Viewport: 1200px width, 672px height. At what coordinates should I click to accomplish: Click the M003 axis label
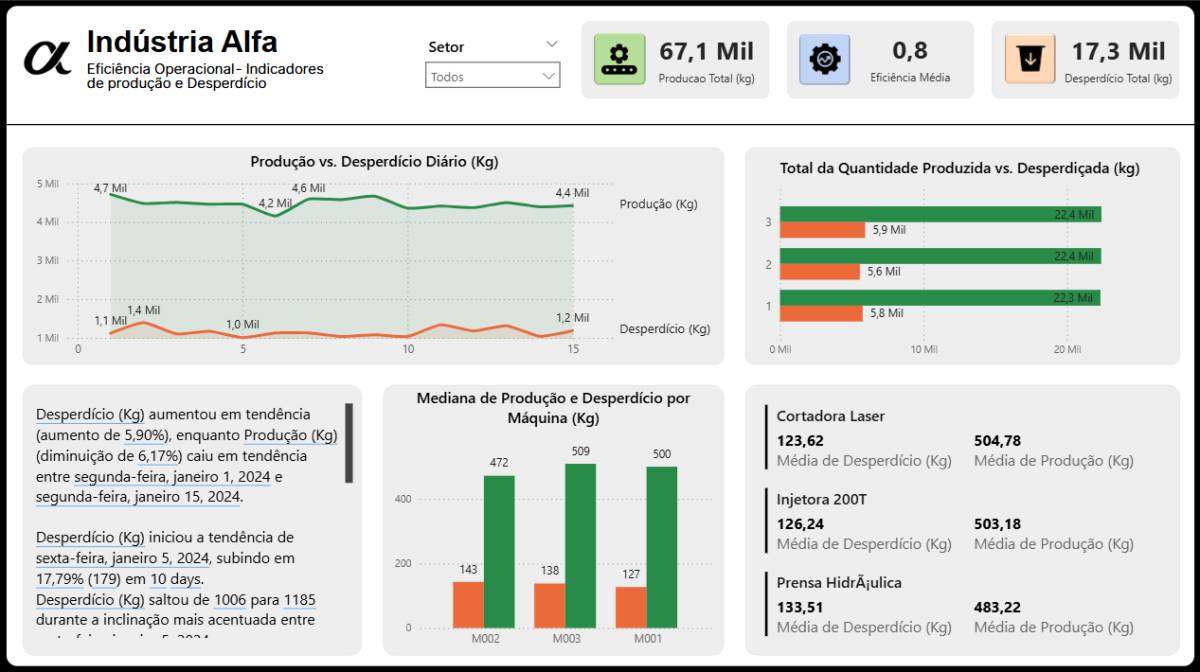[x=565, y=637]
